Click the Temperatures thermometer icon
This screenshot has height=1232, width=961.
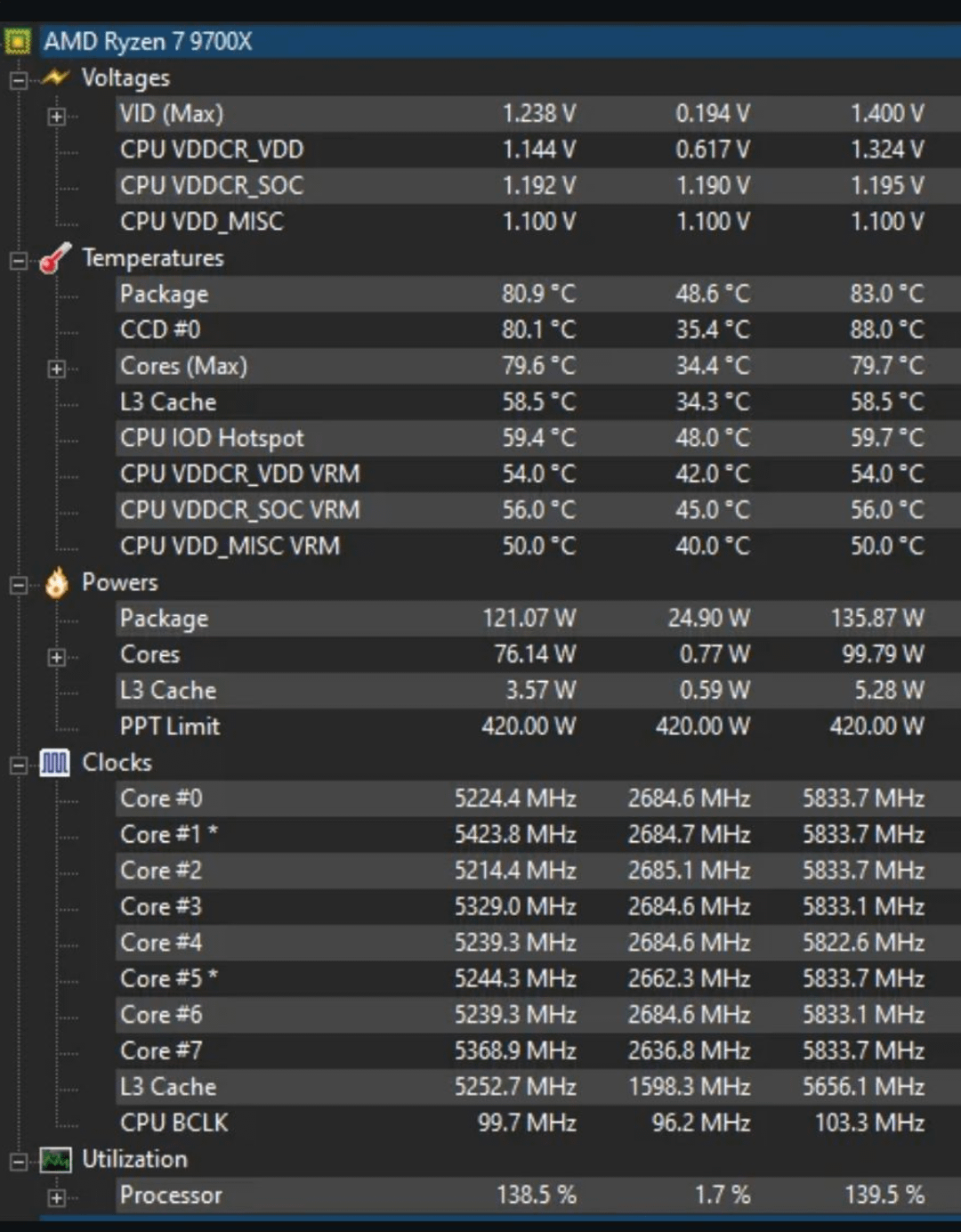click(x=55, y=258)
